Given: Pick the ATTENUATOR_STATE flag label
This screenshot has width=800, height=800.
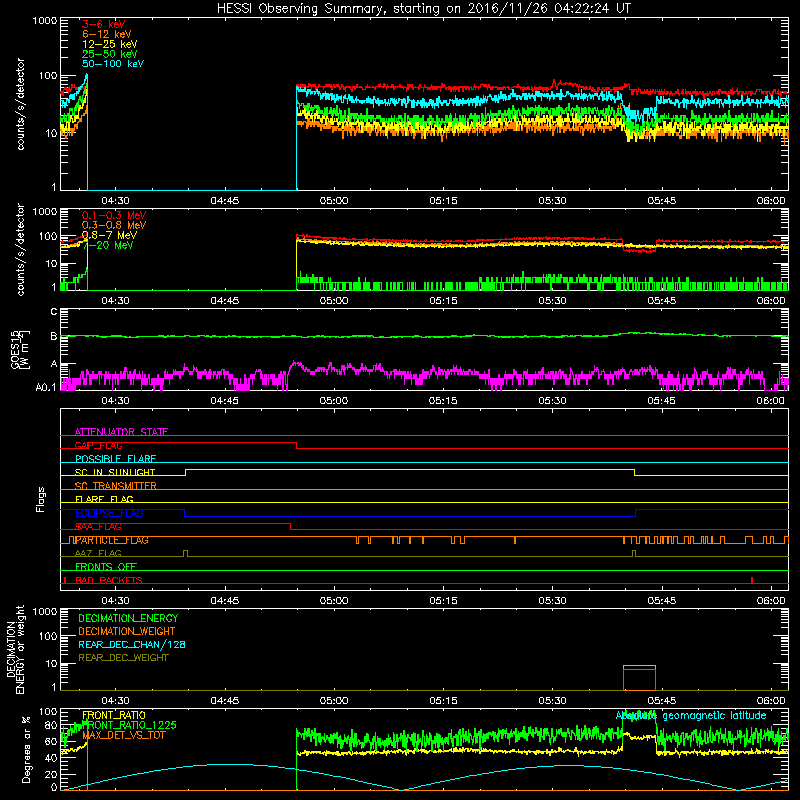Looking at the screenshot, I should (x=121, y=432).
